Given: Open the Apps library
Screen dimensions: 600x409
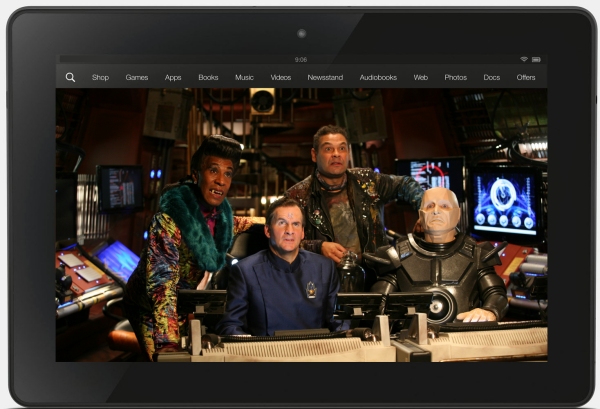Looking at the screenshot, I should coord(173,77).
